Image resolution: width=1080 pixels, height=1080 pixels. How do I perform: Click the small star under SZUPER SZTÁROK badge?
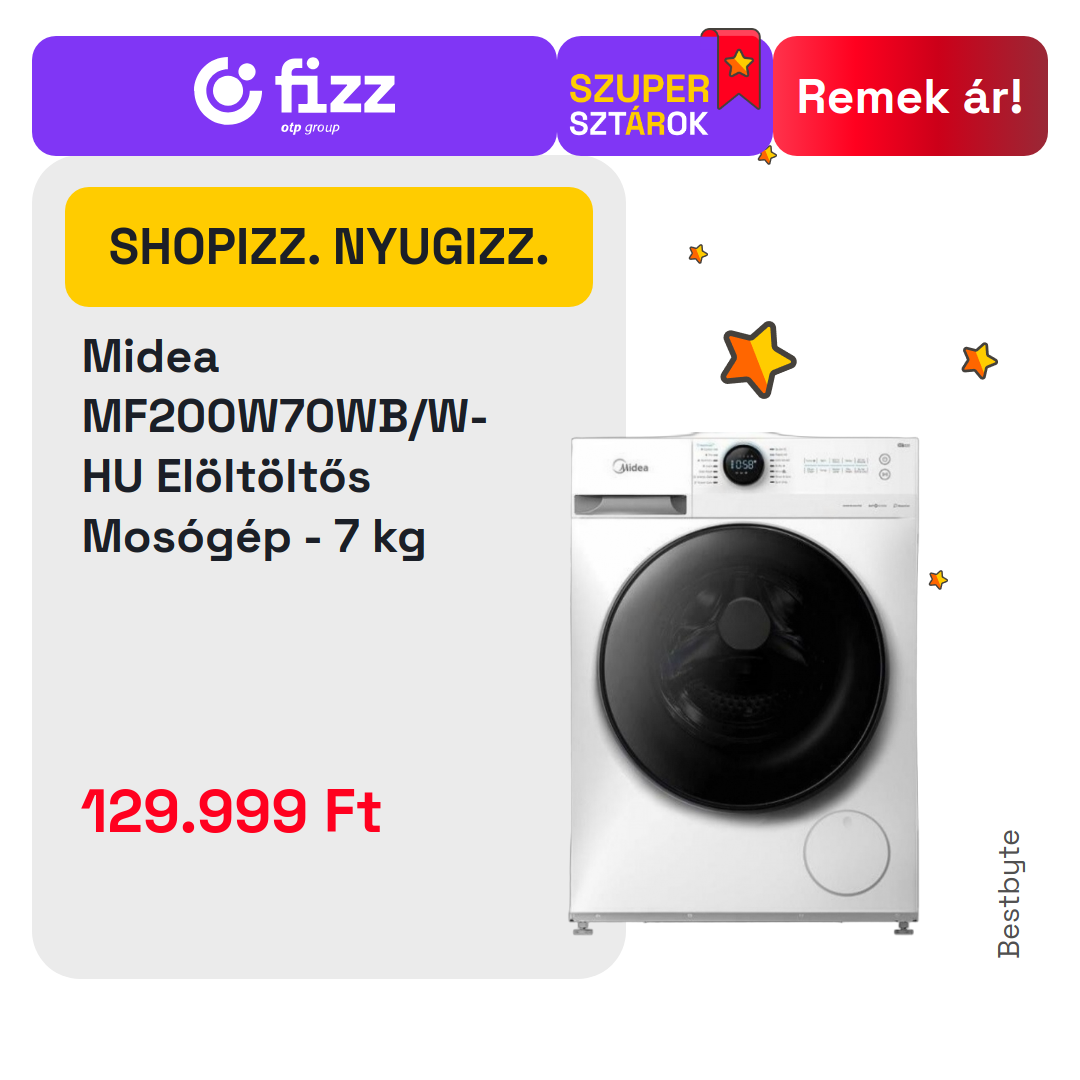coord(767,156)
